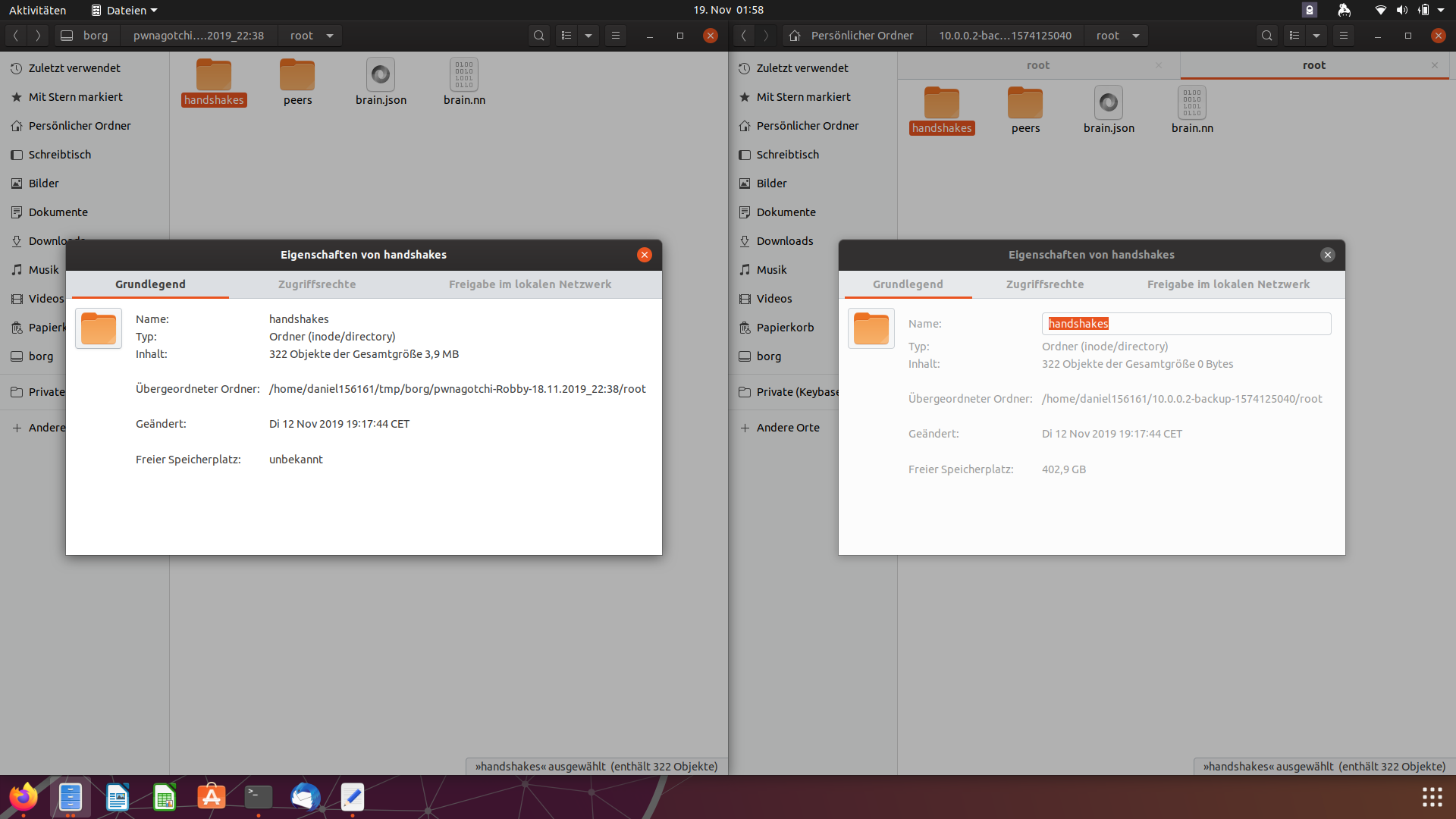Expand root path dropdown in left window
The image size is (1456, 819).
pos(330,36)
